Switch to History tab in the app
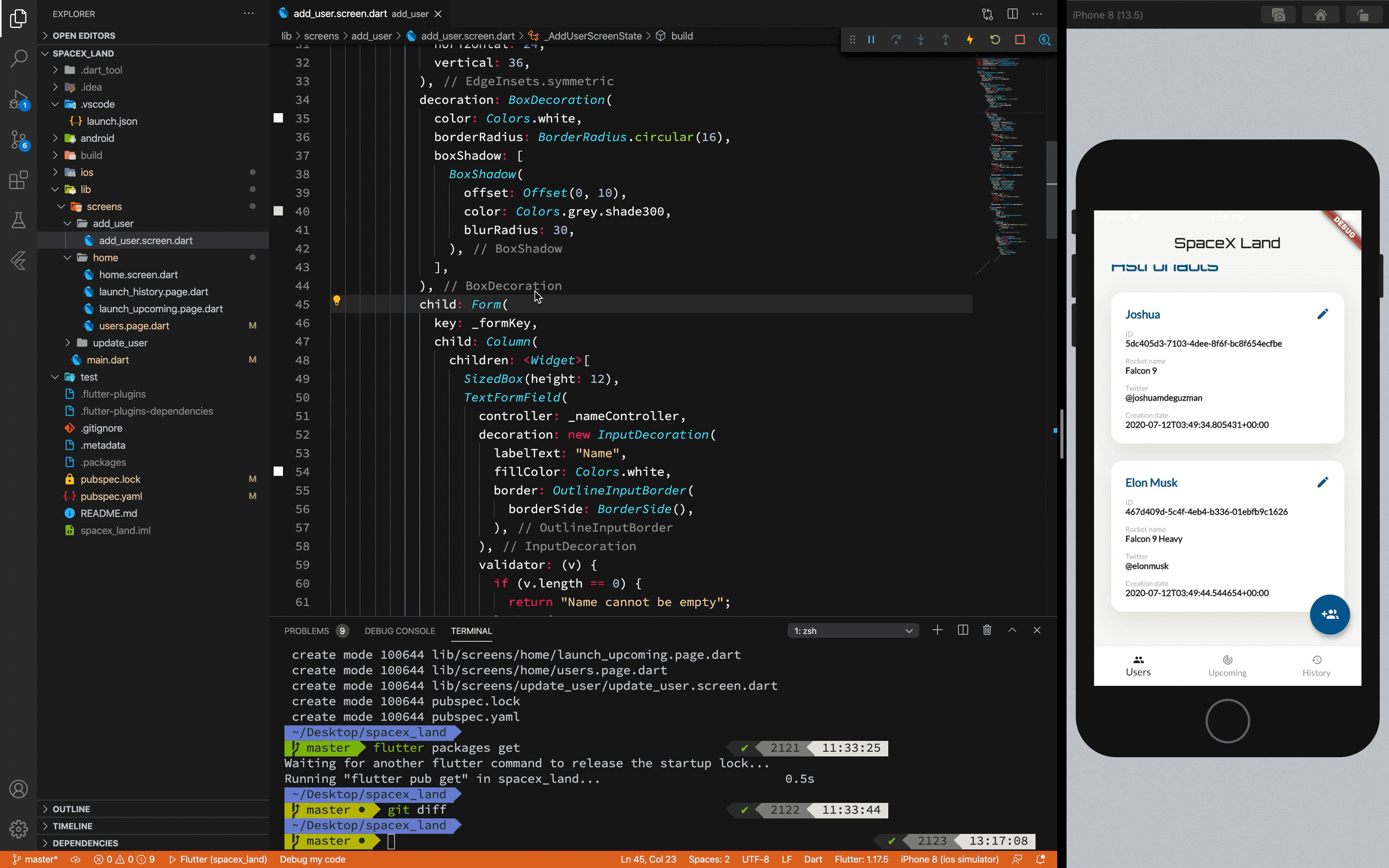This screenshot has width=1389, height=868. tap(1316, 666)
